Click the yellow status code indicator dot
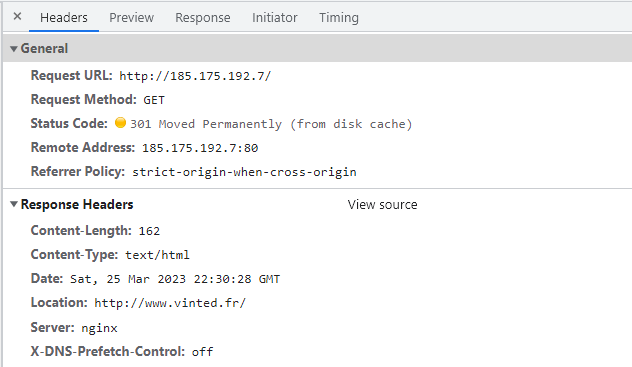 pos(120,122)
